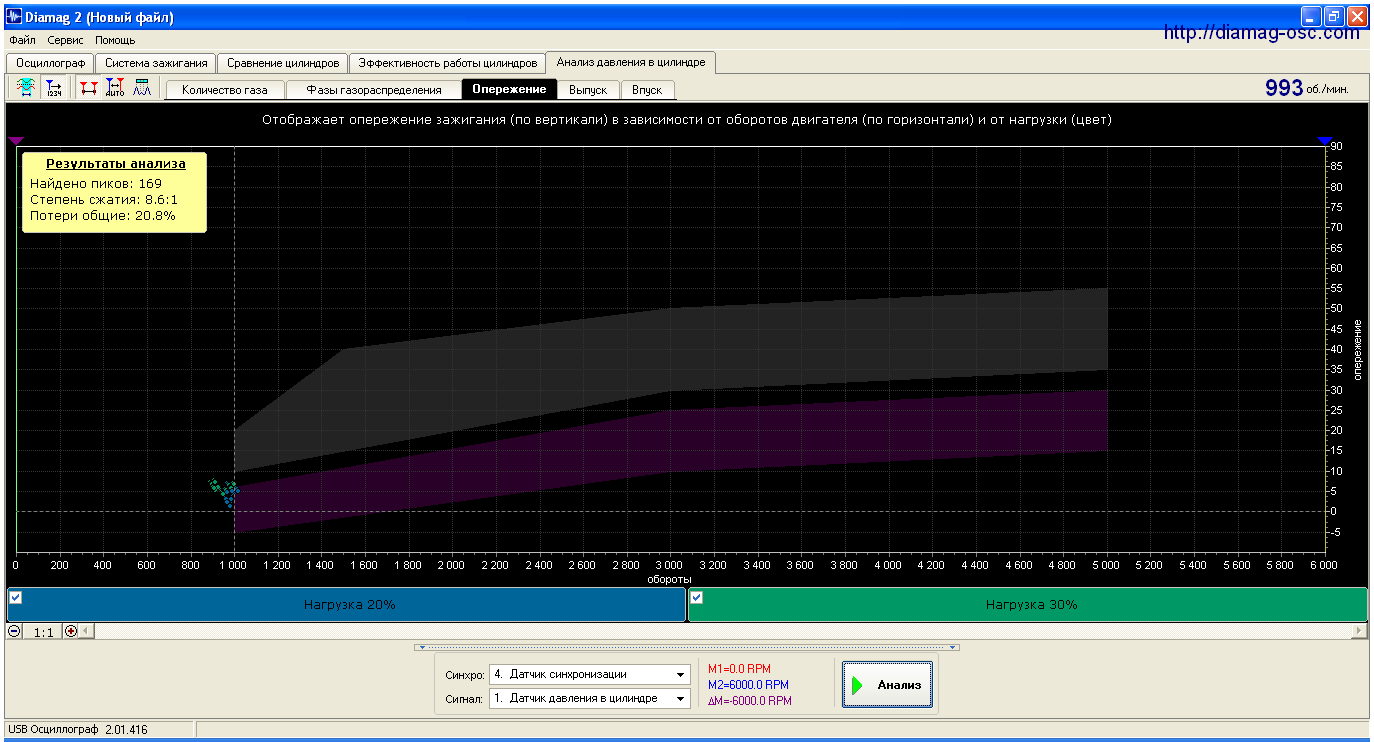Open the Впуск sub-tab

(647, 90)
